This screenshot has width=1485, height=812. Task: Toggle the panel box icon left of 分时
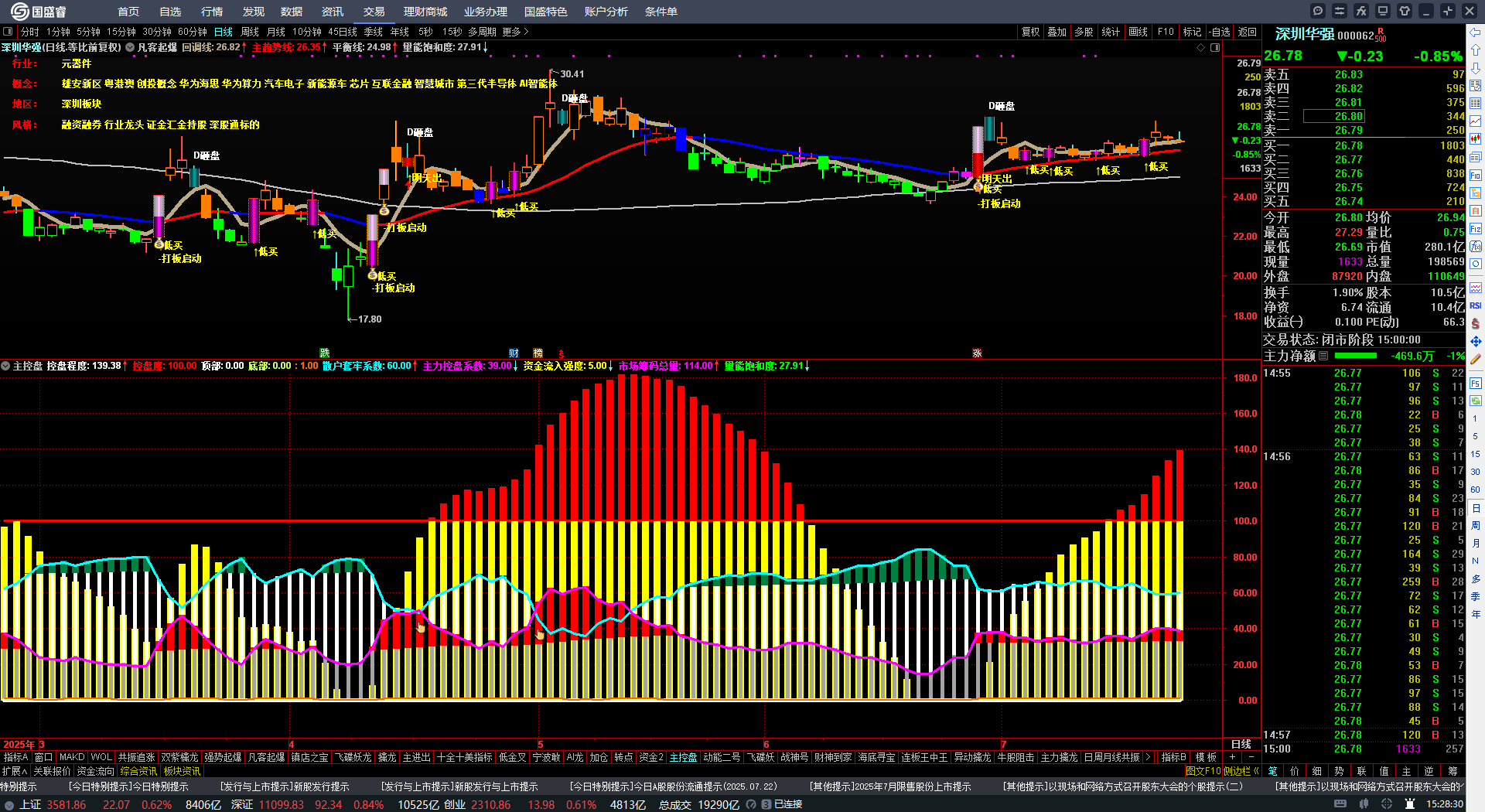(8, 32)
